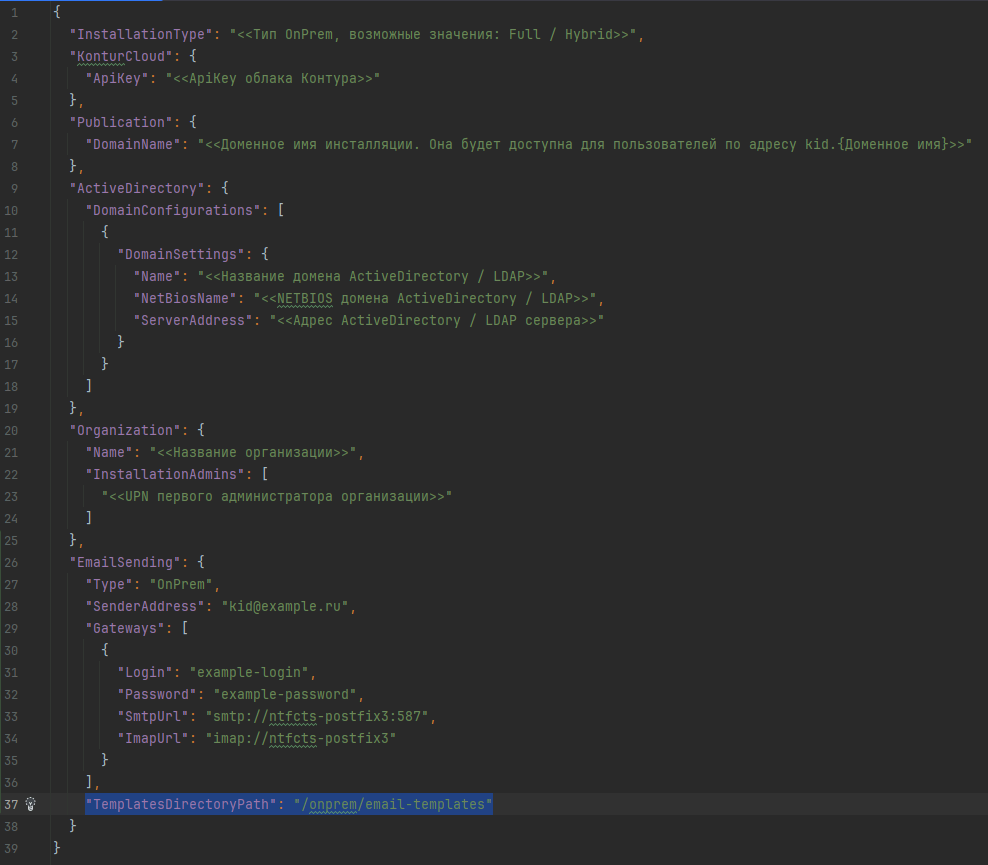This screenshot has height=865, width=988.
Task: Click line number 39 in the gutter
Action: [11, 848]
